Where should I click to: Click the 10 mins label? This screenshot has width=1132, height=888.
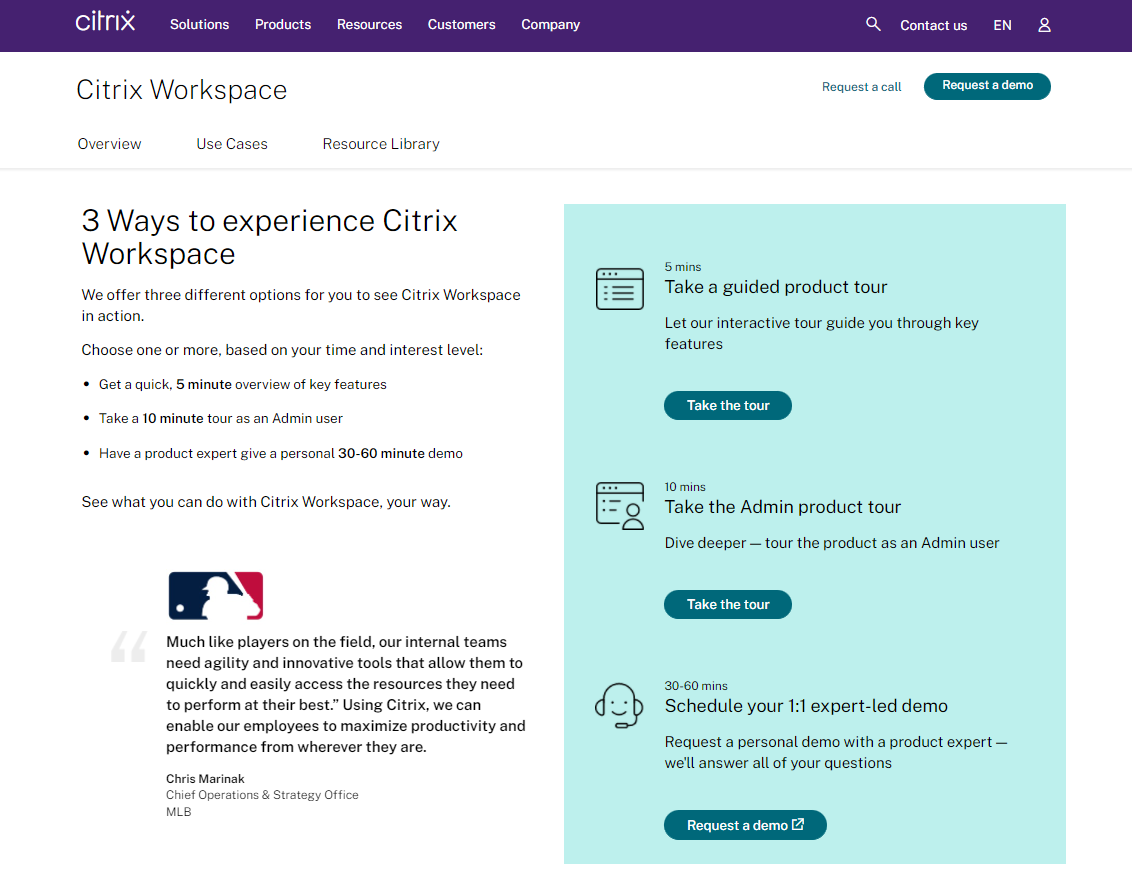coord(685,487)
